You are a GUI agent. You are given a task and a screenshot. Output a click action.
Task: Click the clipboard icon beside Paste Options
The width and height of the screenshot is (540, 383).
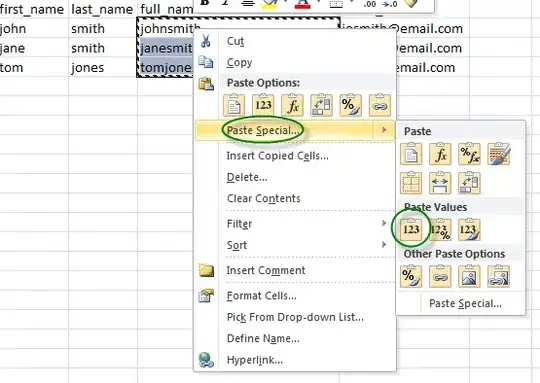click(206, 84)
